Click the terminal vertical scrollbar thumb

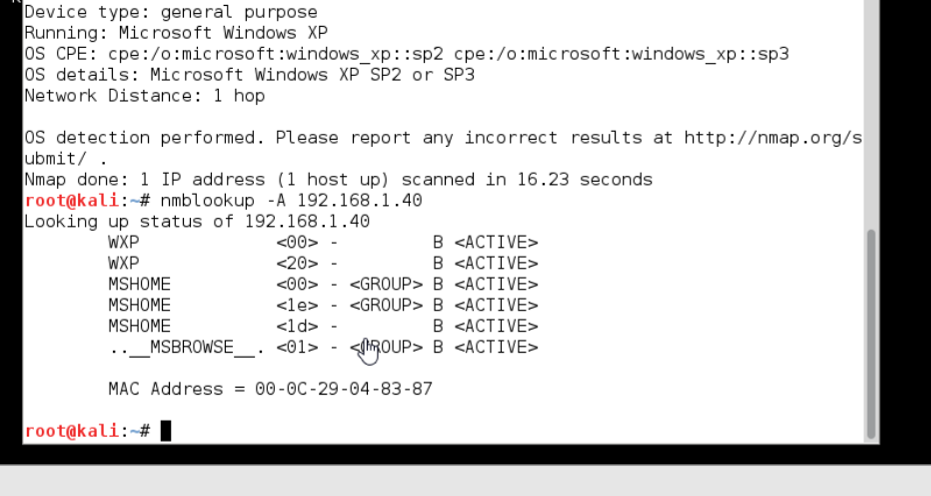872,334
